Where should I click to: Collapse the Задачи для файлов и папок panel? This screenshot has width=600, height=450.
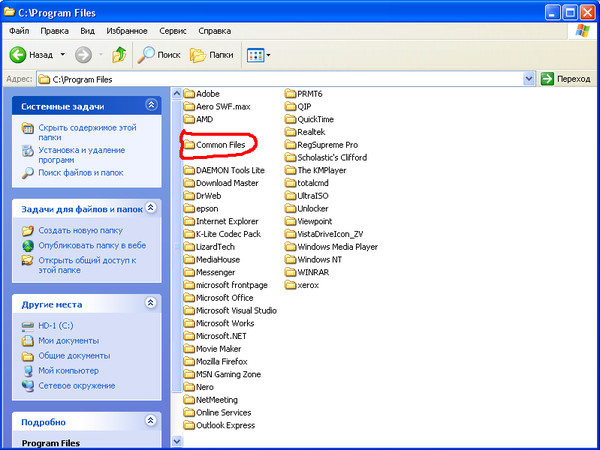[x=151, y=207]
